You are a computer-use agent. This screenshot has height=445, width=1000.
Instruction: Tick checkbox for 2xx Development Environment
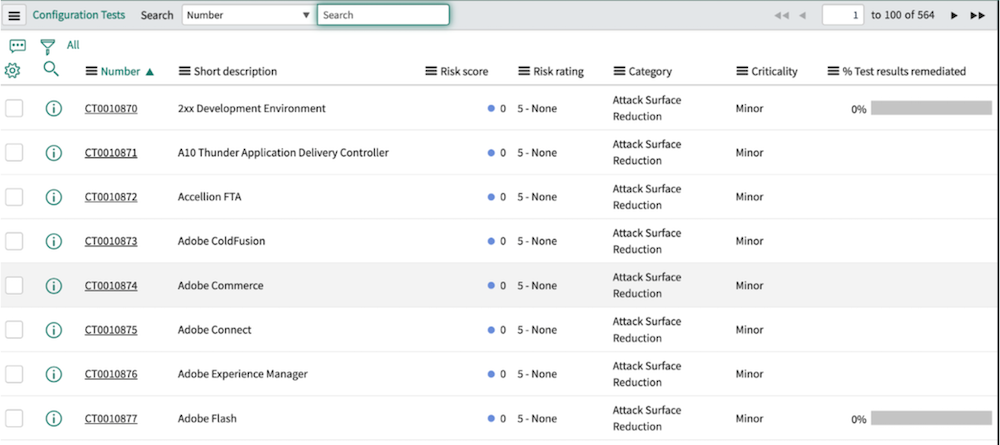click(15, 109)
